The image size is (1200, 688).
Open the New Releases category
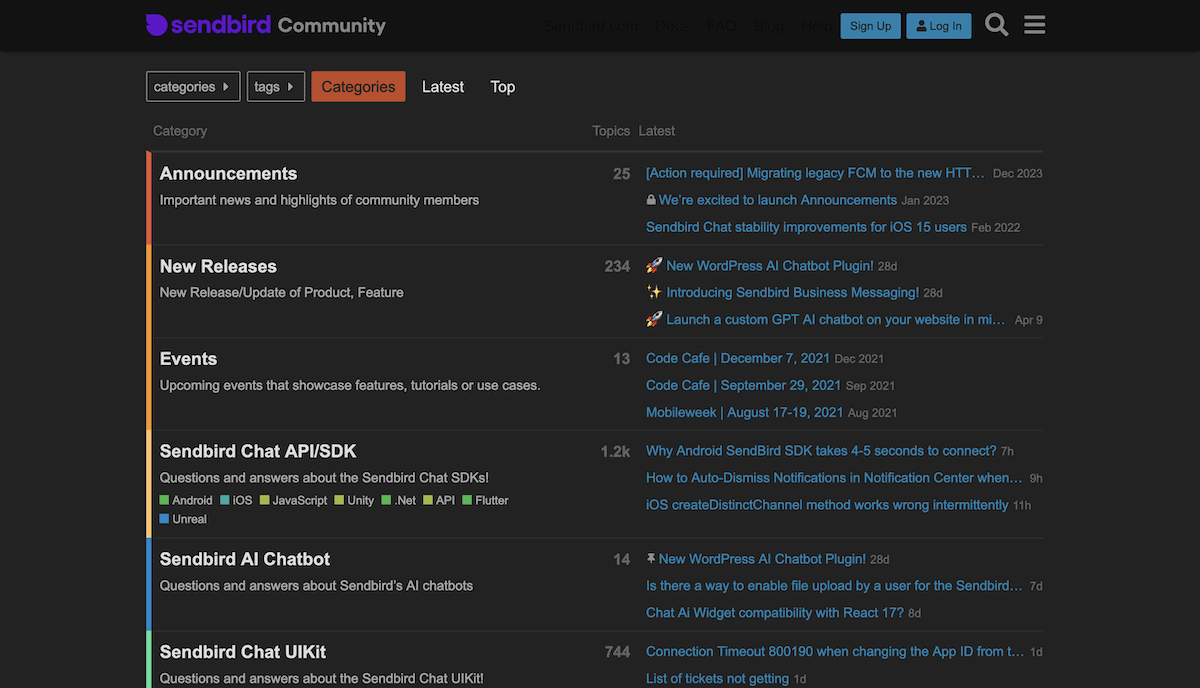[218, 266]
